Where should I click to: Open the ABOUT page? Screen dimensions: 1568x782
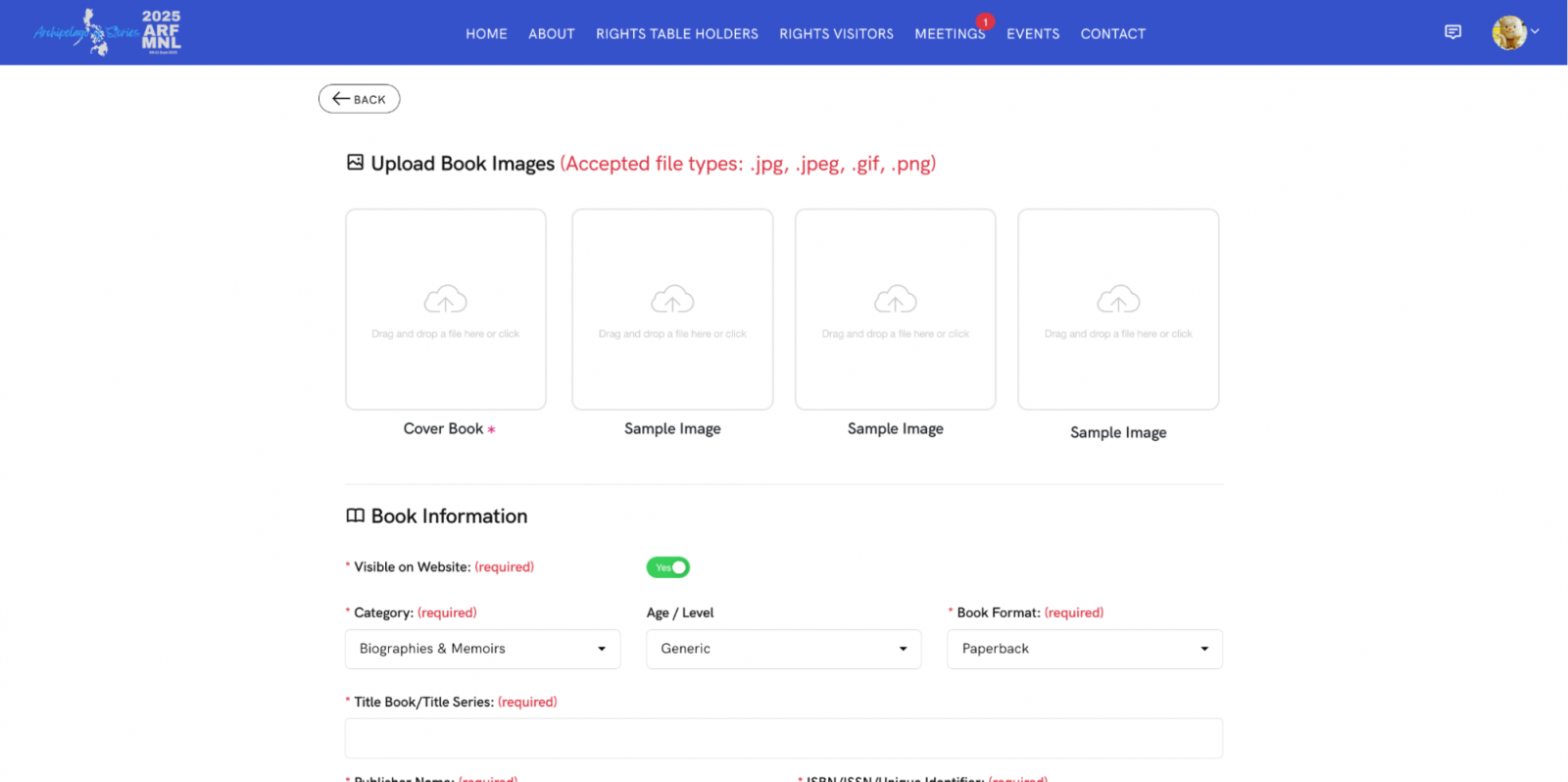(x=552, y=33)
